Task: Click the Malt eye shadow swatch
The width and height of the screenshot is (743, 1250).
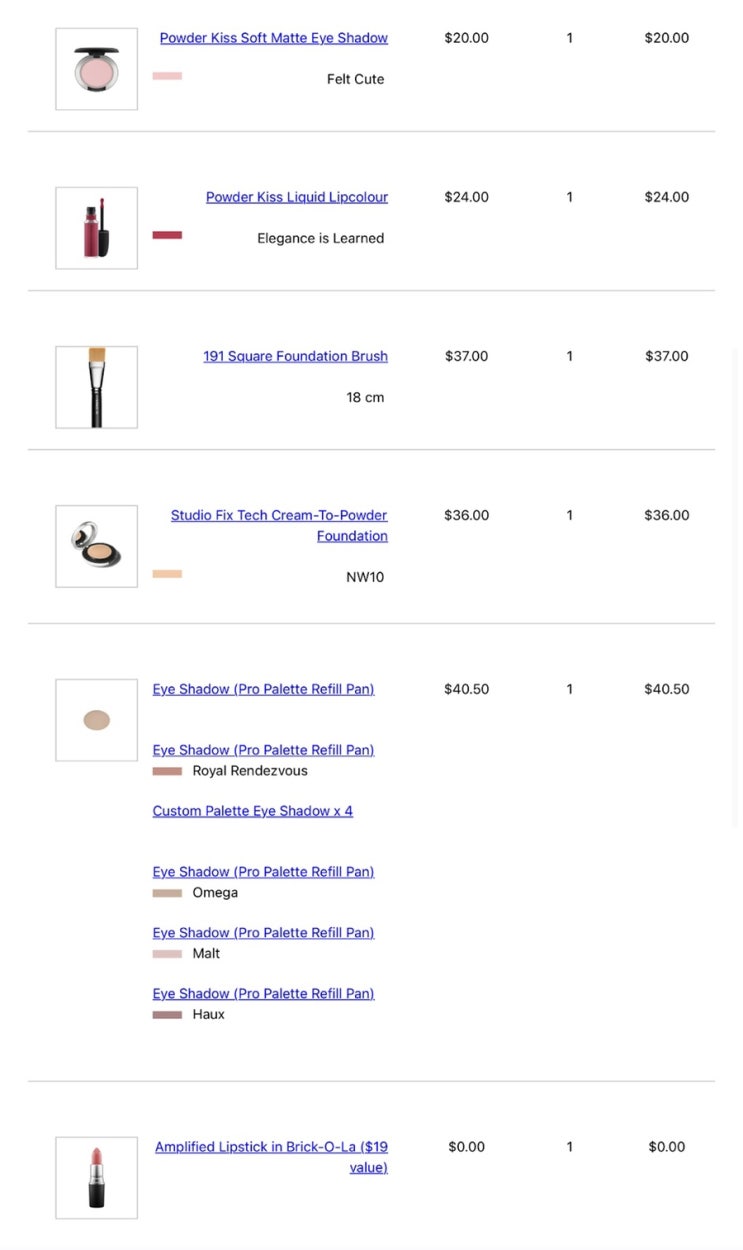Action: [x=167, y=954]
